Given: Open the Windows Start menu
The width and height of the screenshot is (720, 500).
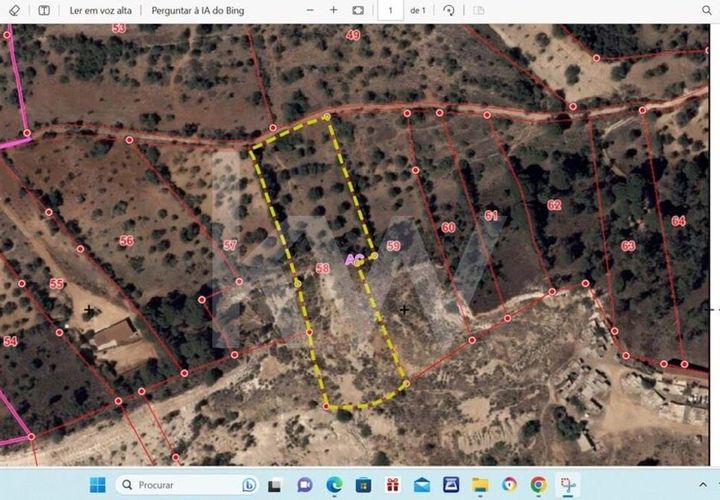Looking at the screenshot, I should (97, 485).
